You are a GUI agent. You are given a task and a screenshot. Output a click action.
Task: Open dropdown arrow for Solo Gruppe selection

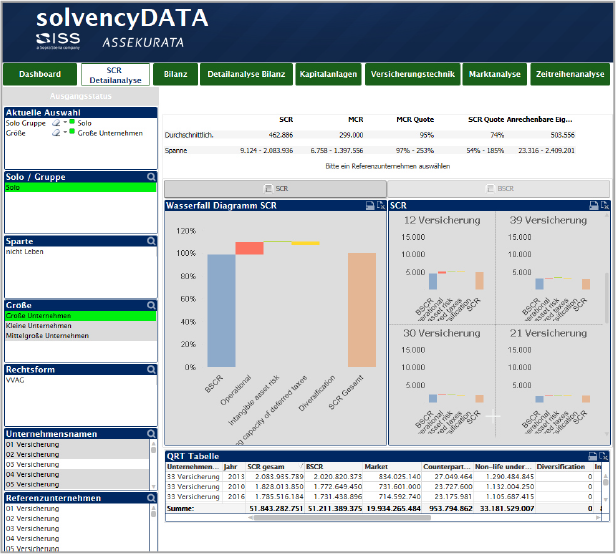pos(65,122)
